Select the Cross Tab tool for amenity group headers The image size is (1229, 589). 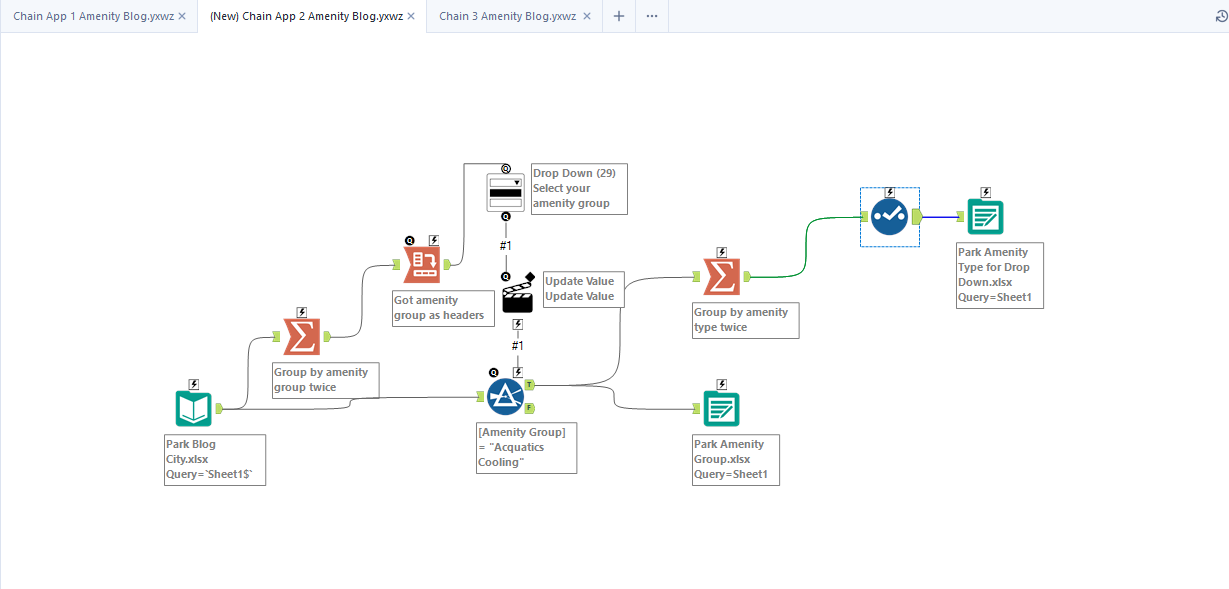click(422, 264)
